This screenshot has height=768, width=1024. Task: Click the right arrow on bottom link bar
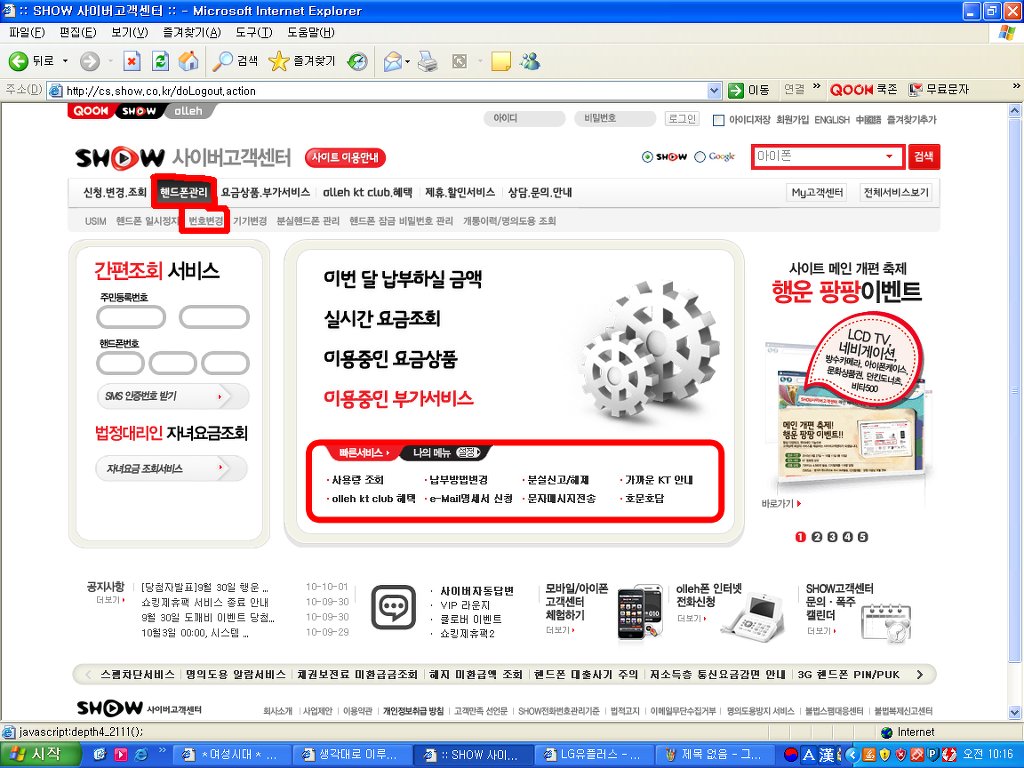click(920, 675)
